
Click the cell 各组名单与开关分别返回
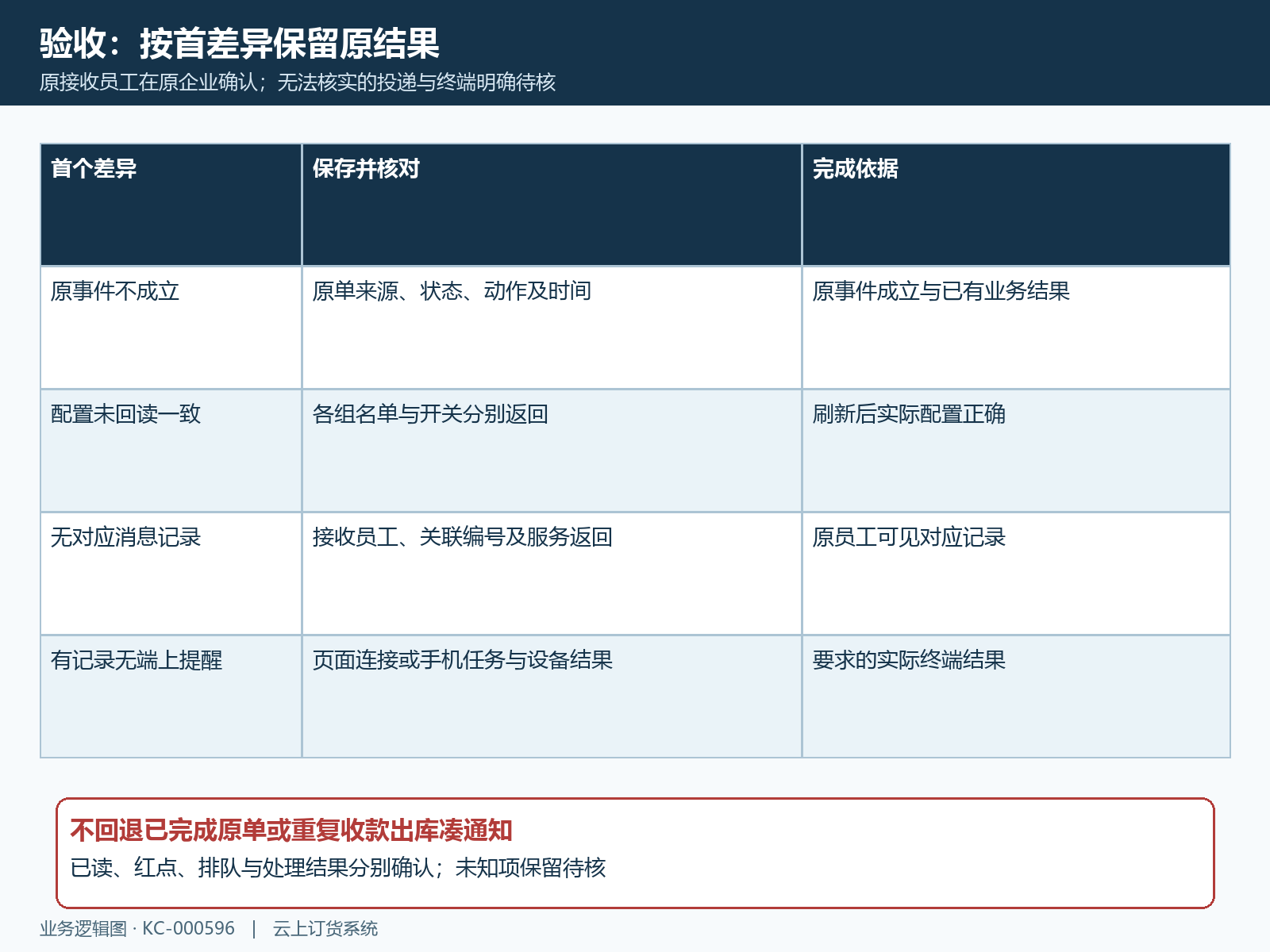tap(552, 451)
